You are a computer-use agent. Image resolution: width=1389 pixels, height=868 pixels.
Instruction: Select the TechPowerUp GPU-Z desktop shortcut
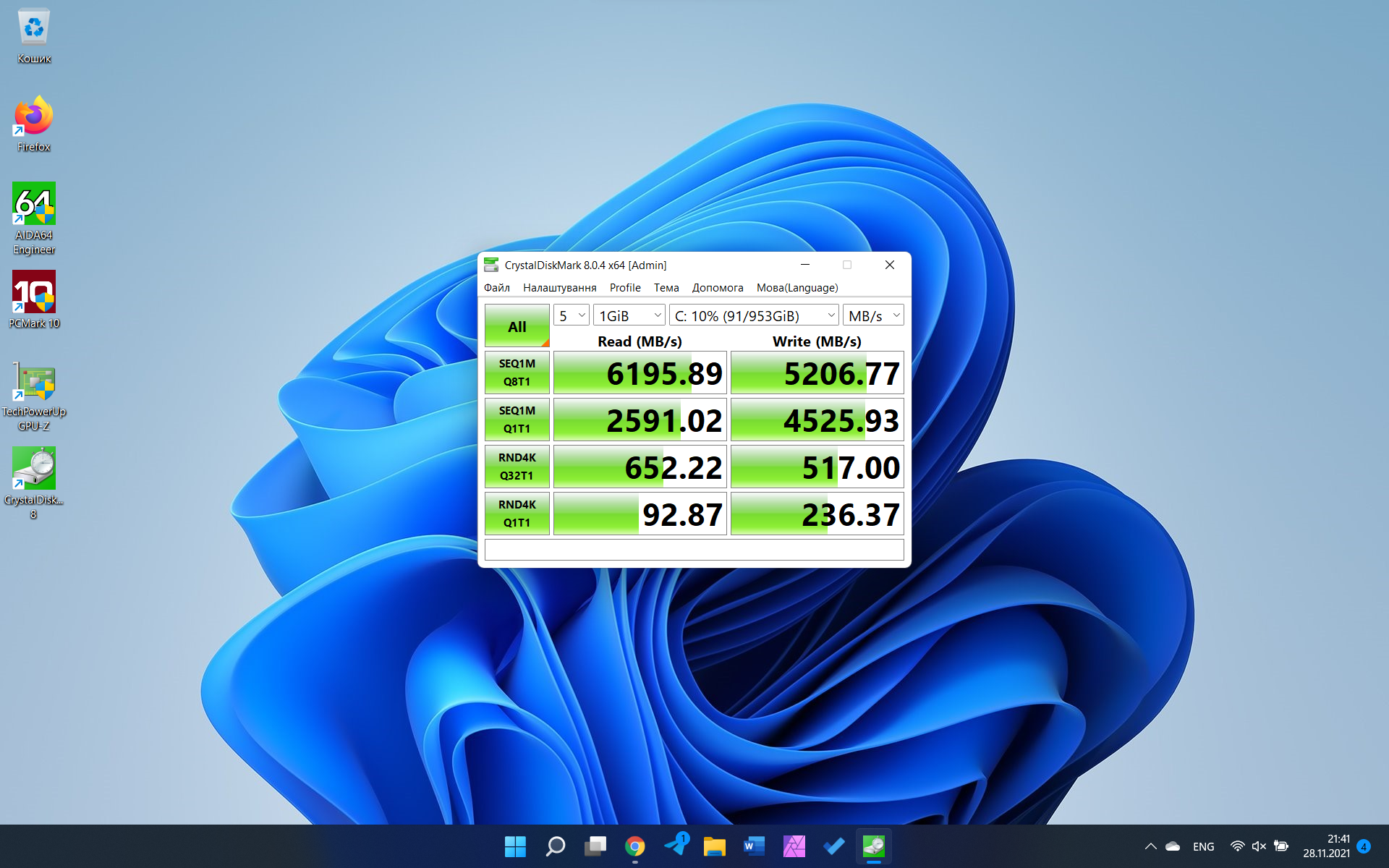click(x=34, y=396)
